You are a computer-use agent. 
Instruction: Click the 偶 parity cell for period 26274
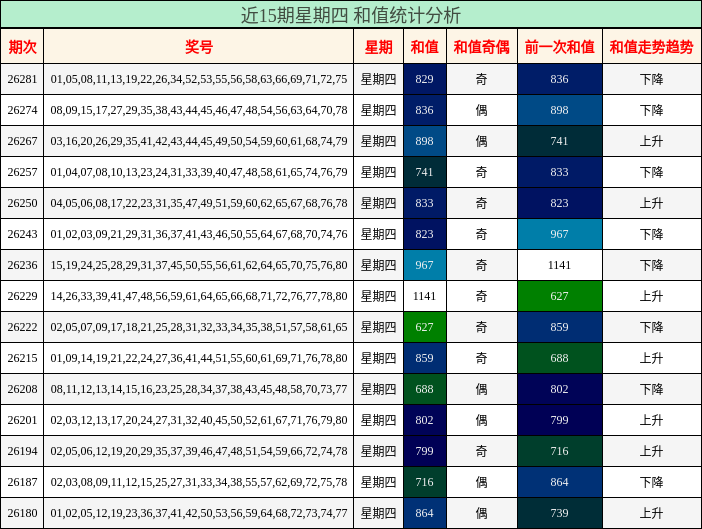(482, 110)
